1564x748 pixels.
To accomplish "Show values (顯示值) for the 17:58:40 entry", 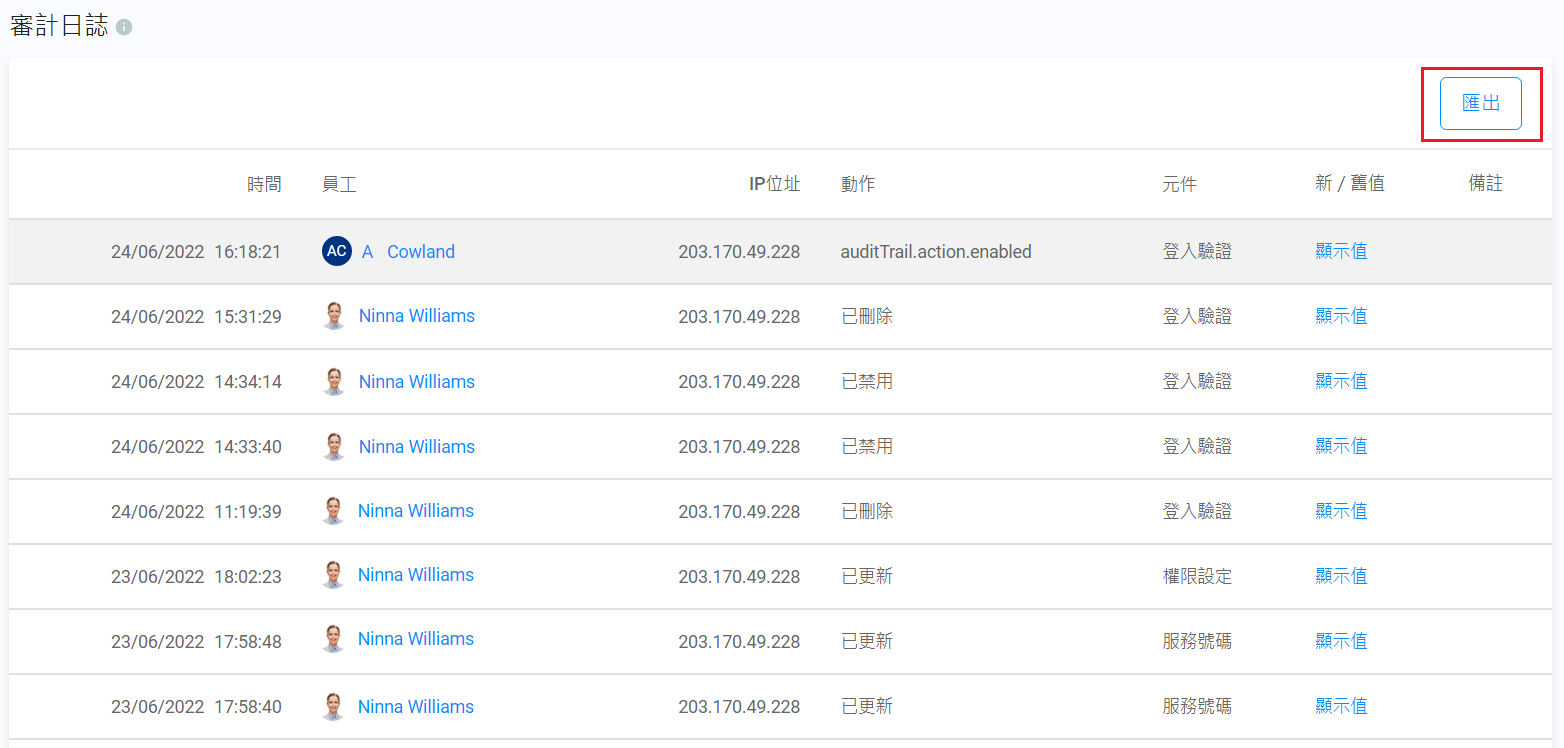I will (1341, 706).
